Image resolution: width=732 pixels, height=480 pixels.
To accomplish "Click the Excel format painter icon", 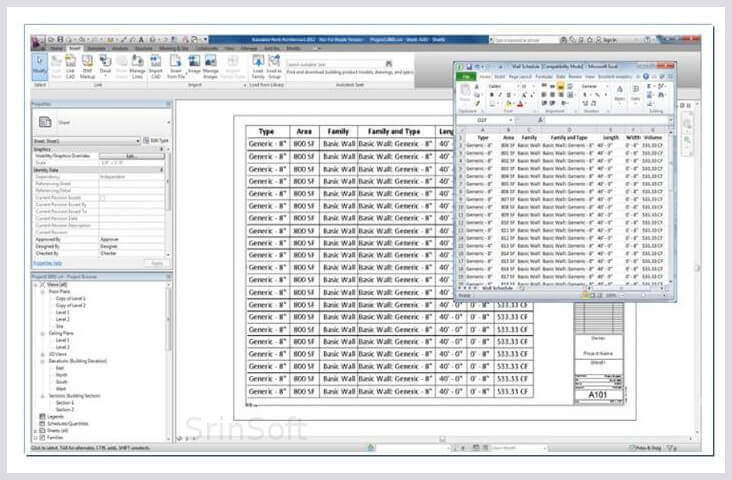I will [x=477, y=103].
